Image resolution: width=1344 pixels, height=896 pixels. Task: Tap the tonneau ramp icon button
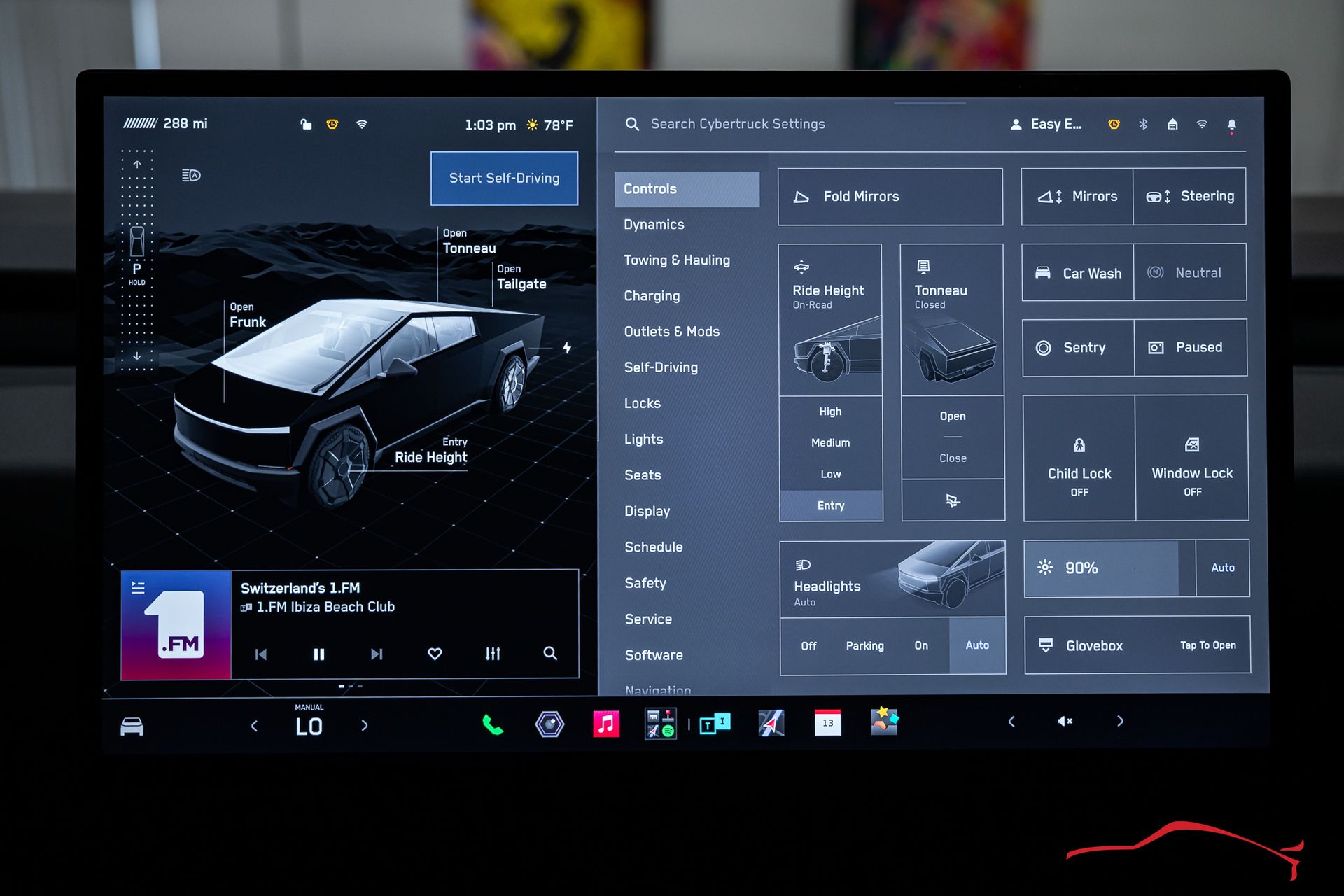953,500
